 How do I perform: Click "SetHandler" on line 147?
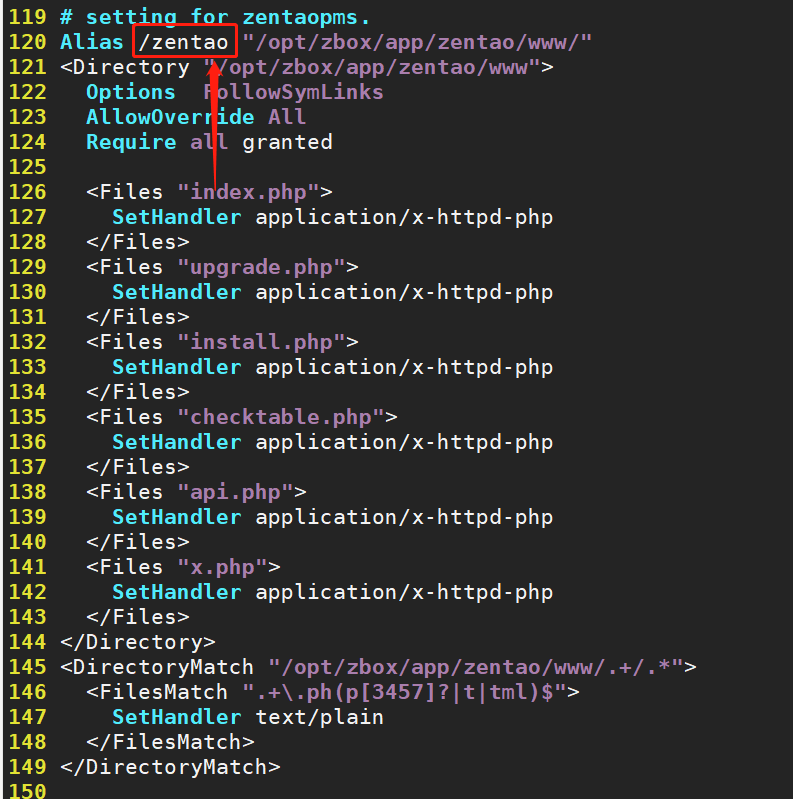[176, 716]
